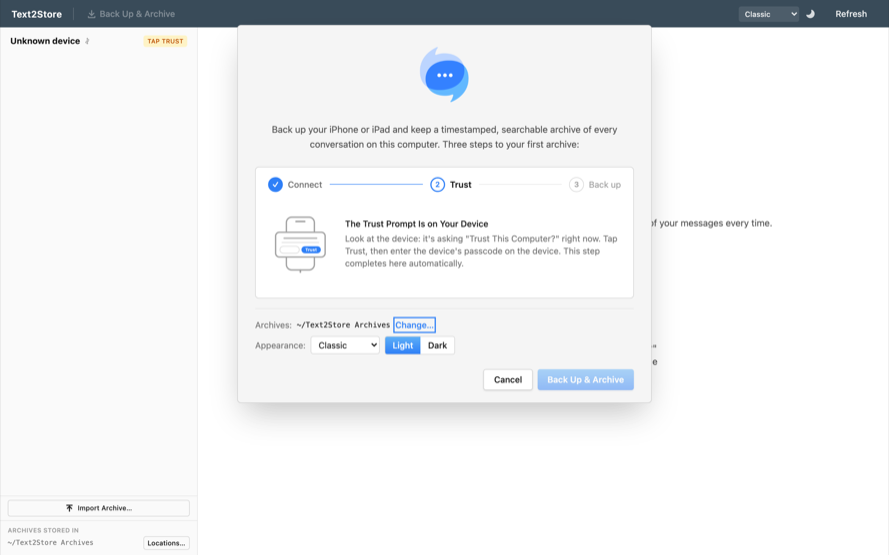
Task: Click the step 2 Trust circle
Action: (437, 185)
